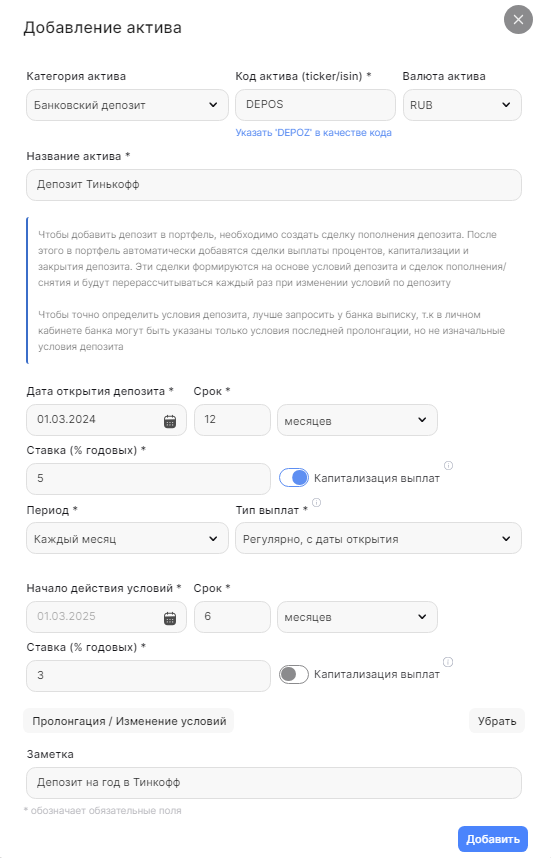Focus the Название актива input field

[x=274, y=185]
